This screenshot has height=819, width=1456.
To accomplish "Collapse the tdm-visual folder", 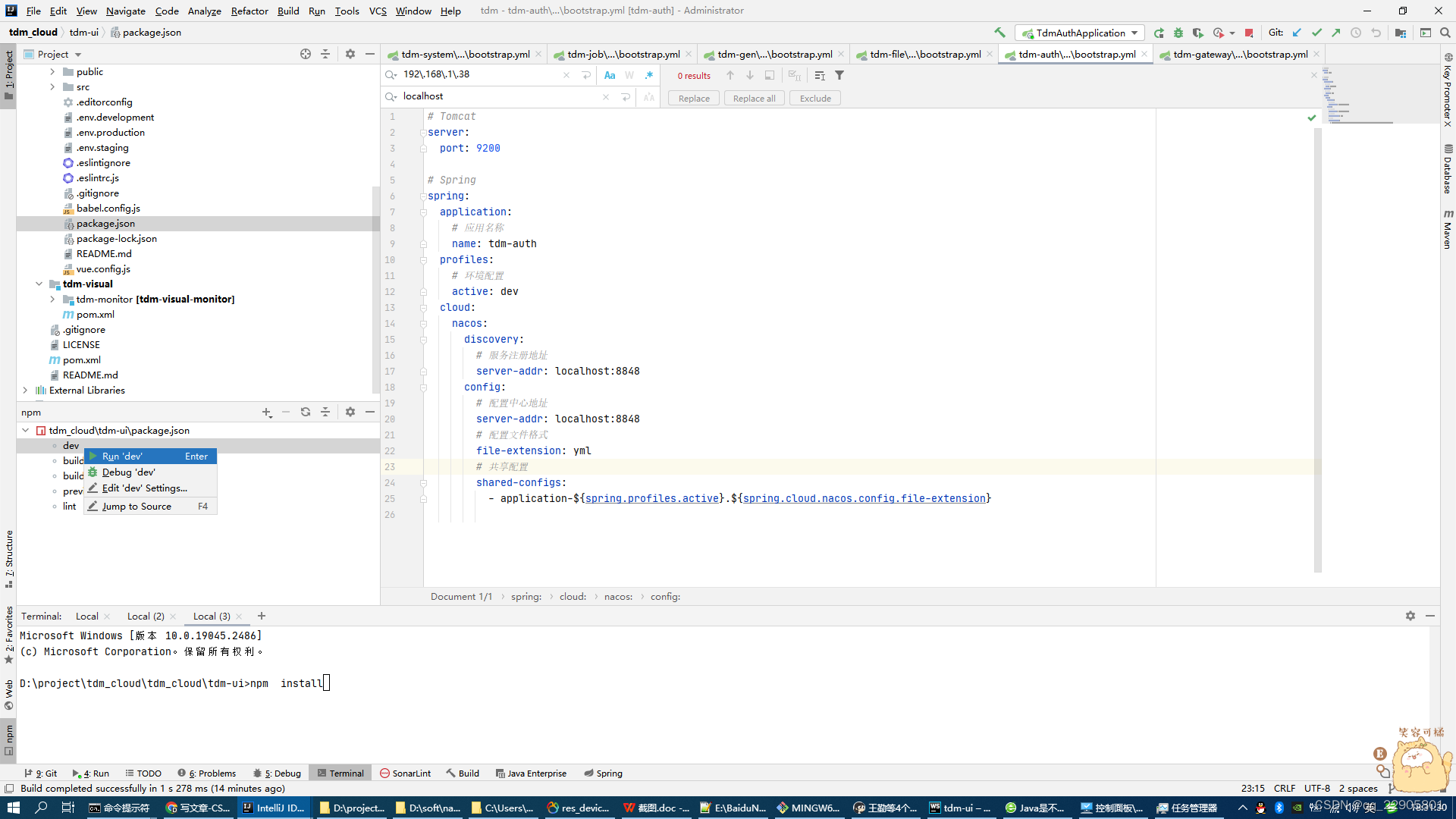I will (39, 284).
